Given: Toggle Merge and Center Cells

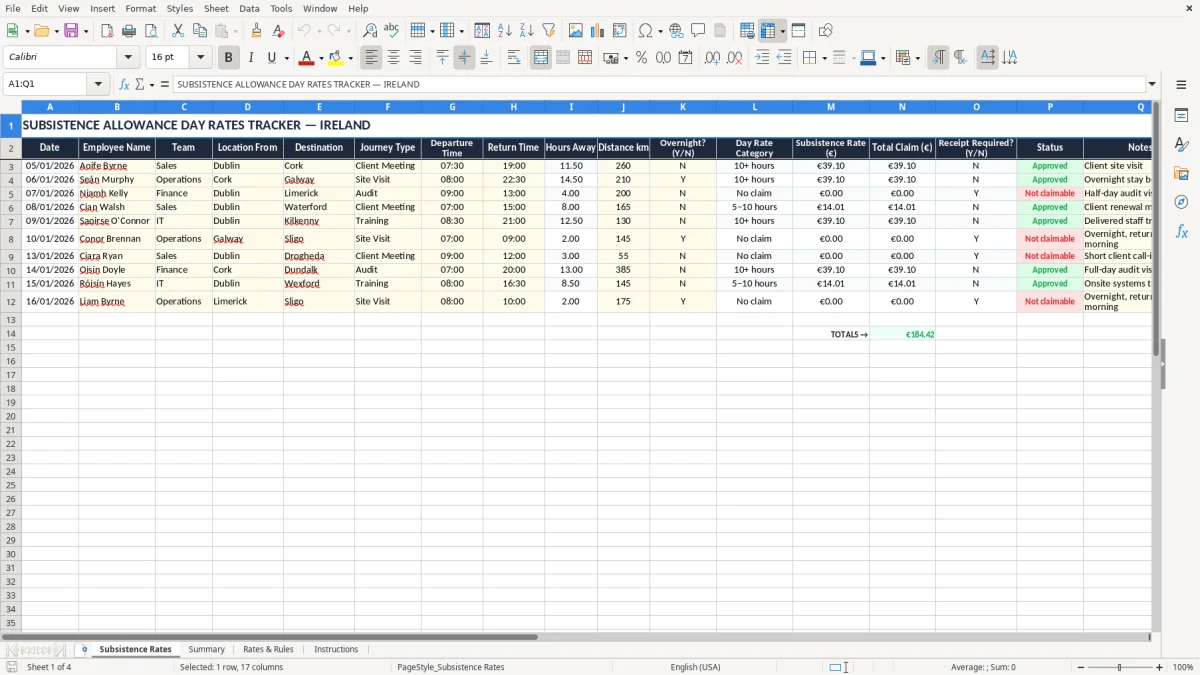Looking at the screenshot, I should (x=541, y=58).
